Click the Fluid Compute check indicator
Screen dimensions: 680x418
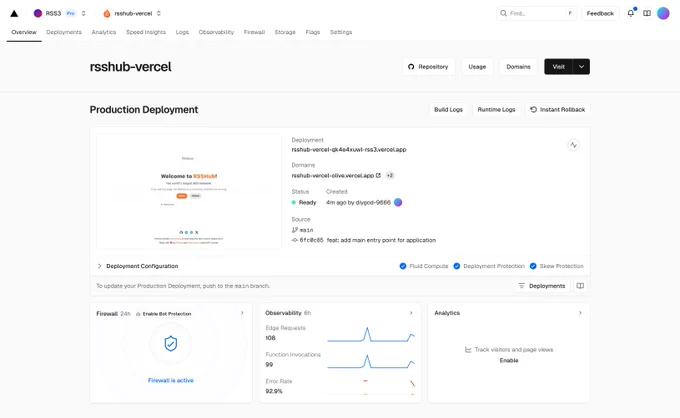click(x=403, y=266)
